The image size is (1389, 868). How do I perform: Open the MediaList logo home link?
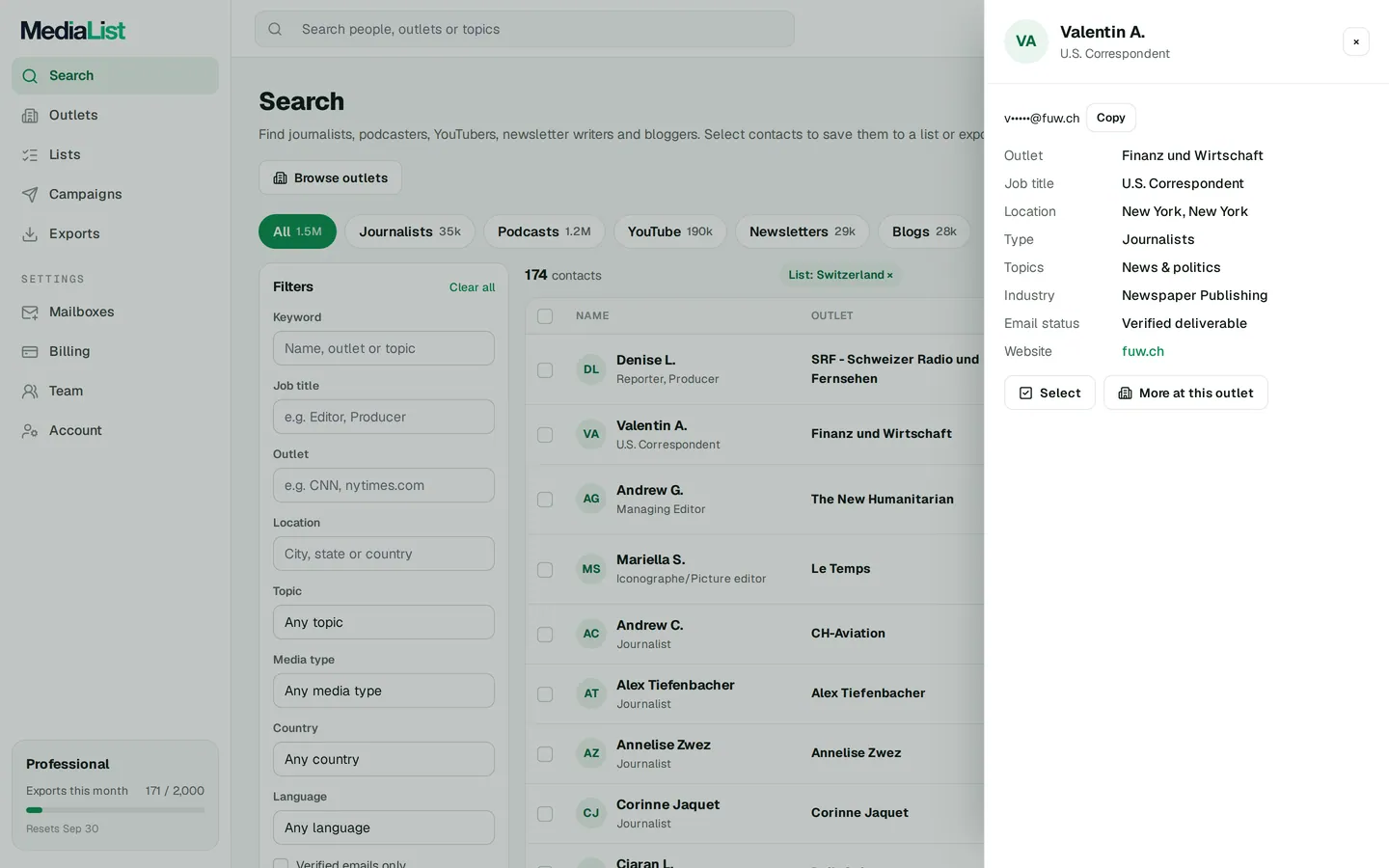point(73,31)
